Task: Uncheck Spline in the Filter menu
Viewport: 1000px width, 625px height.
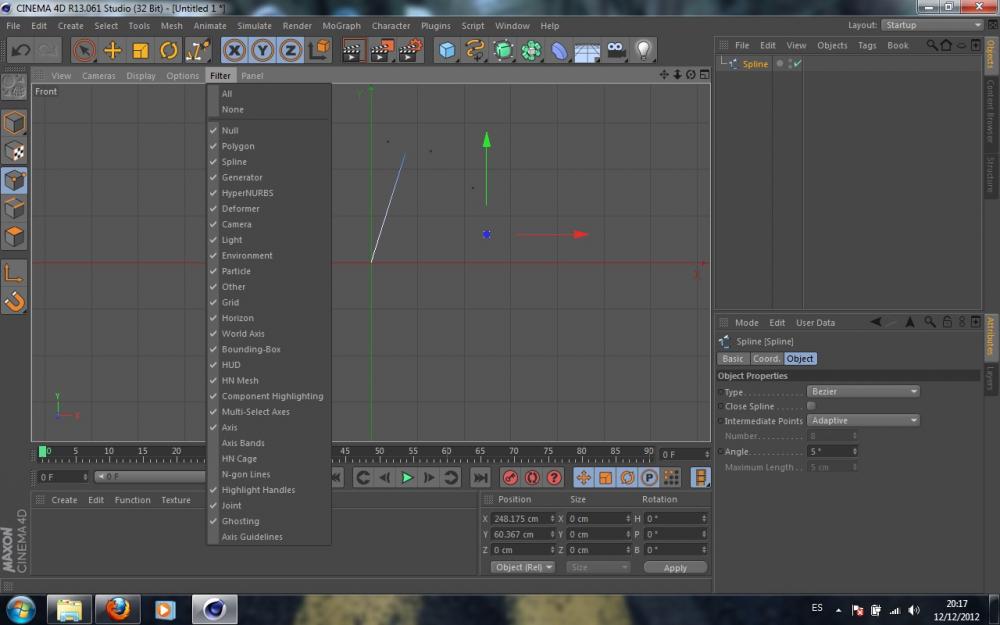Action: pyautogui.click(x=234, y=162)
